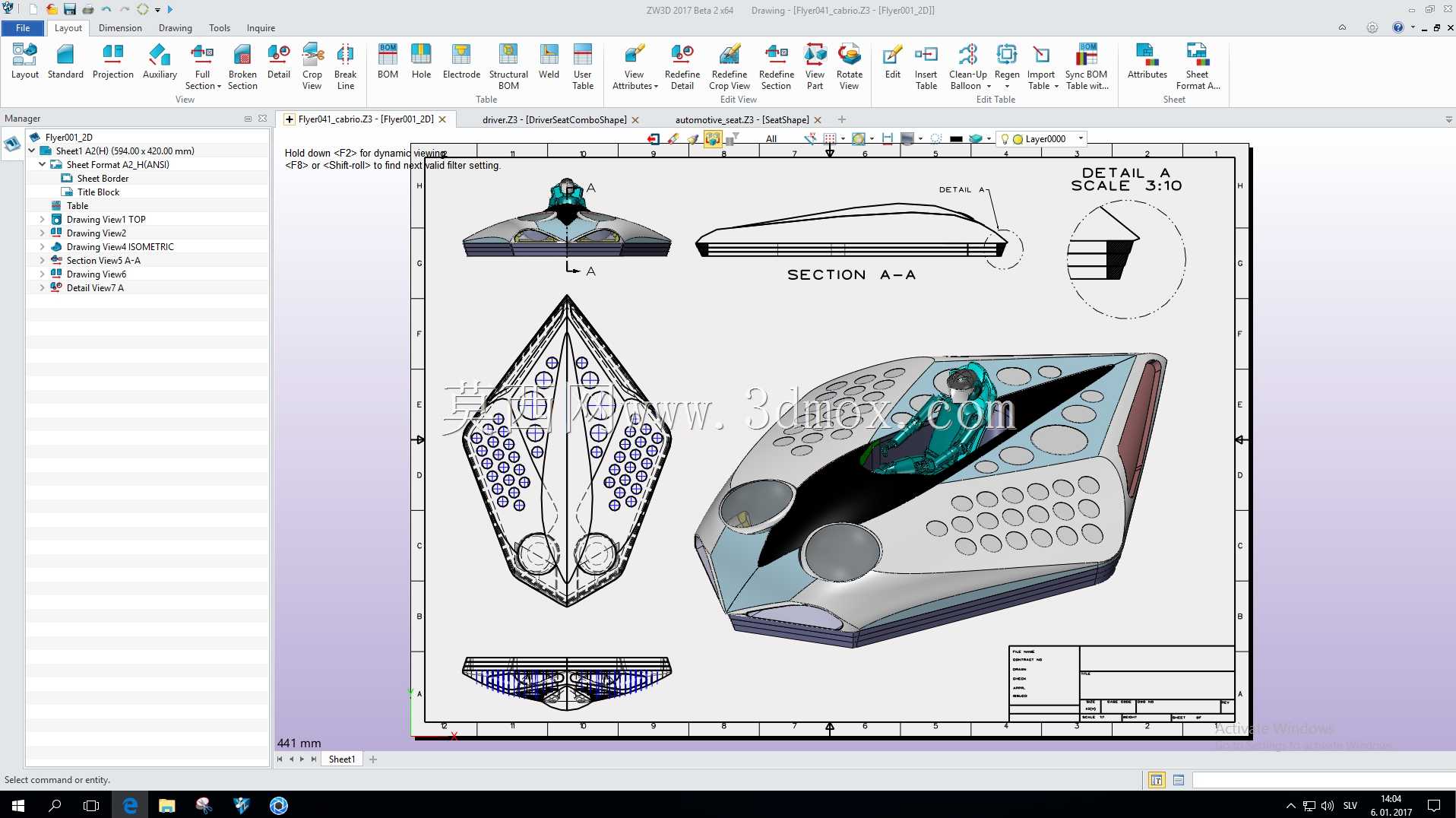This screenshot has height=818, width=1456.
Task: Create a Broken Section view
Action: [242, 67]
